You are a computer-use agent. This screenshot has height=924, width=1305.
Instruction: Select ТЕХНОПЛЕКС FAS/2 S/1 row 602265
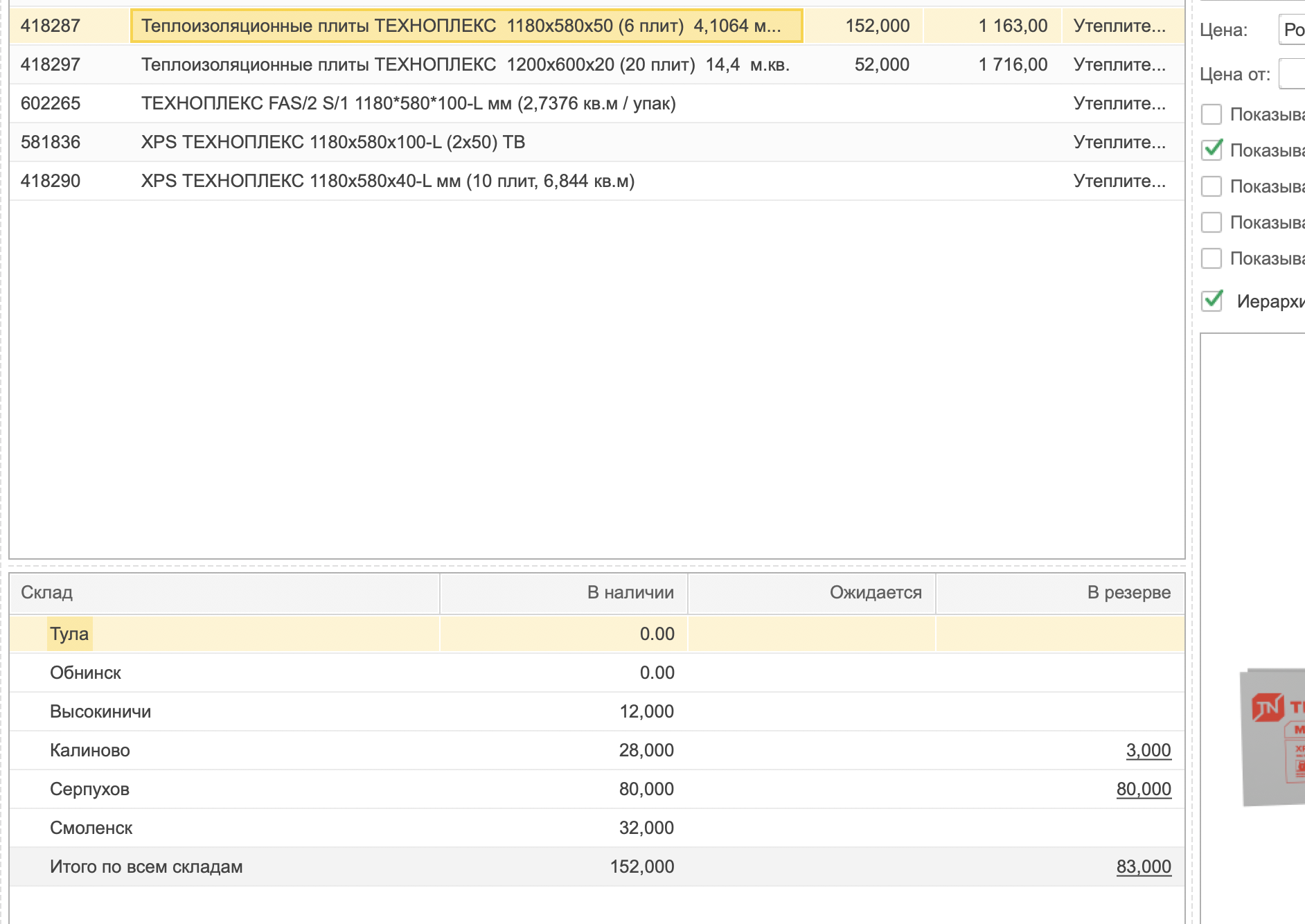point(409,103)
